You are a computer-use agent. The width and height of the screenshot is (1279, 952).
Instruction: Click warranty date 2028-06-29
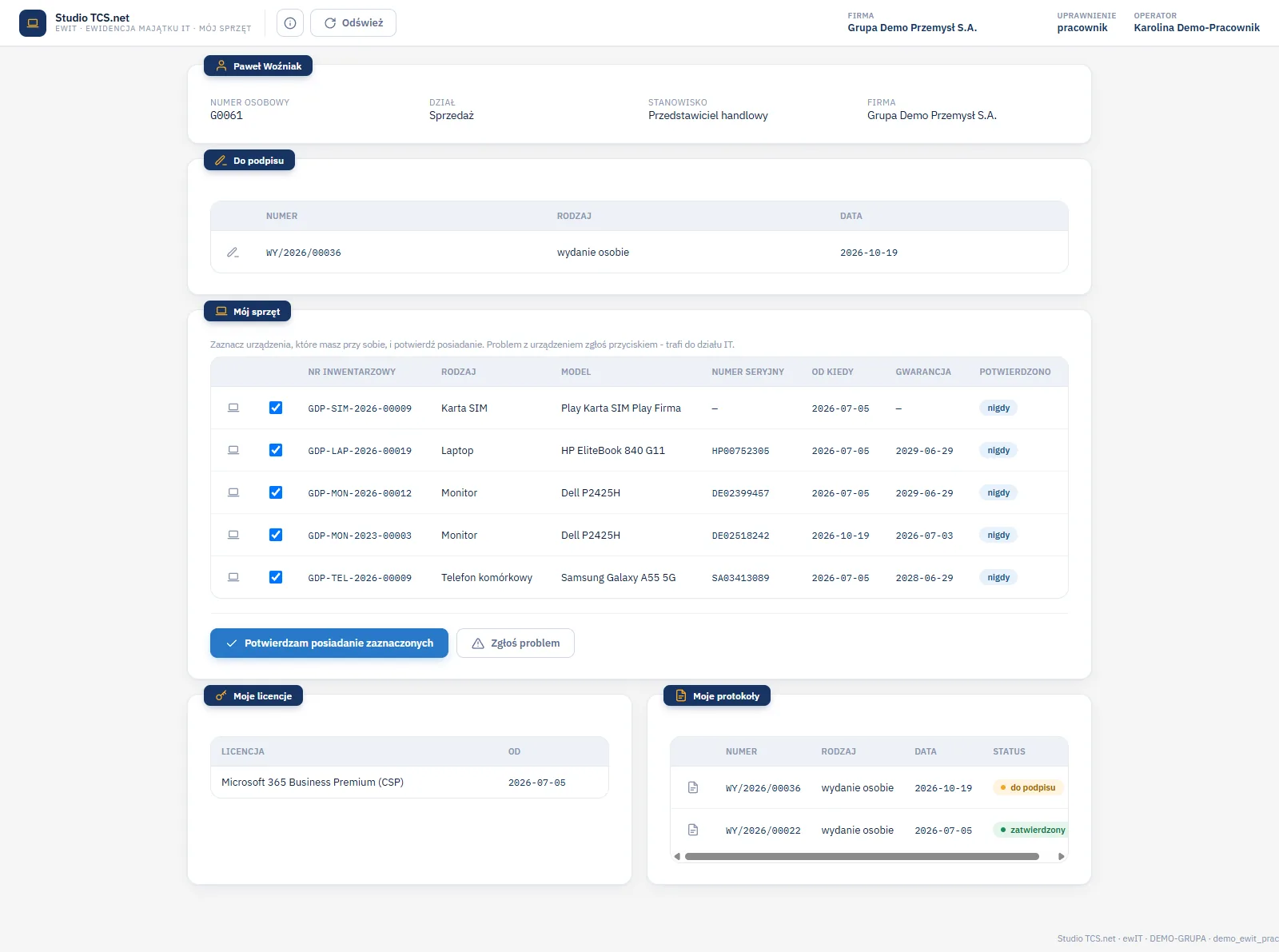924,578
